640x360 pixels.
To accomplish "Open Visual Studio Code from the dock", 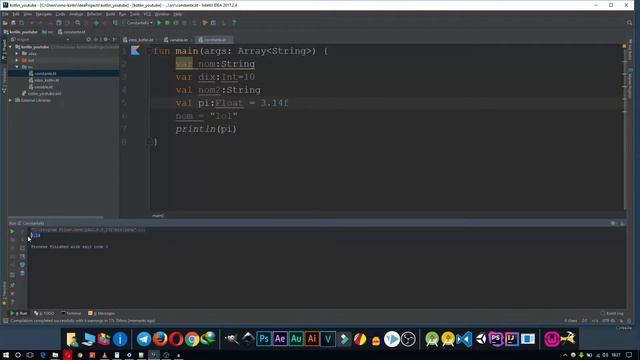I will [464, 339].
